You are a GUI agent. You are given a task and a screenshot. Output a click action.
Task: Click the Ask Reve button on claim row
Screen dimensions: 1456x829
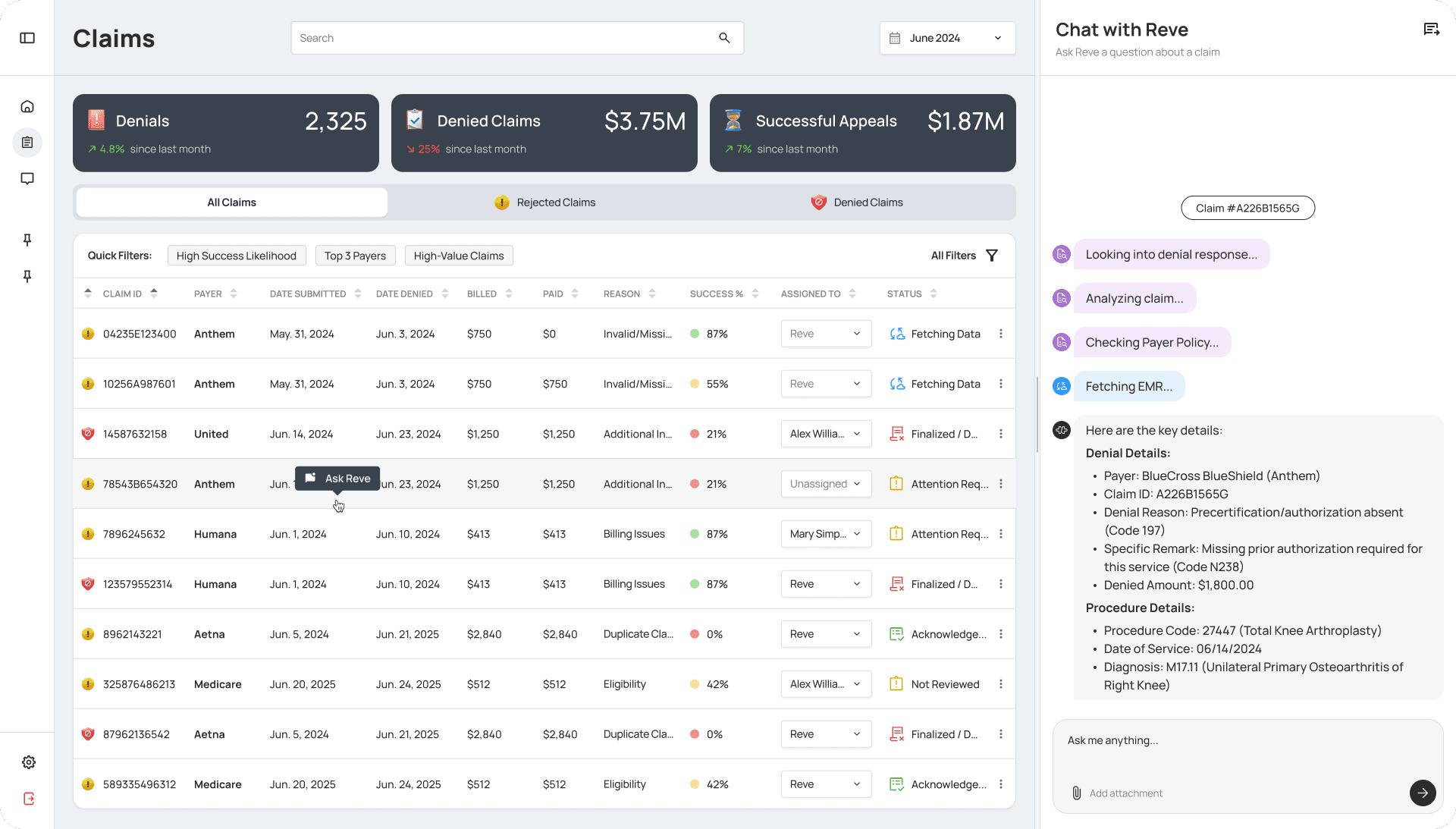(337, 478)
